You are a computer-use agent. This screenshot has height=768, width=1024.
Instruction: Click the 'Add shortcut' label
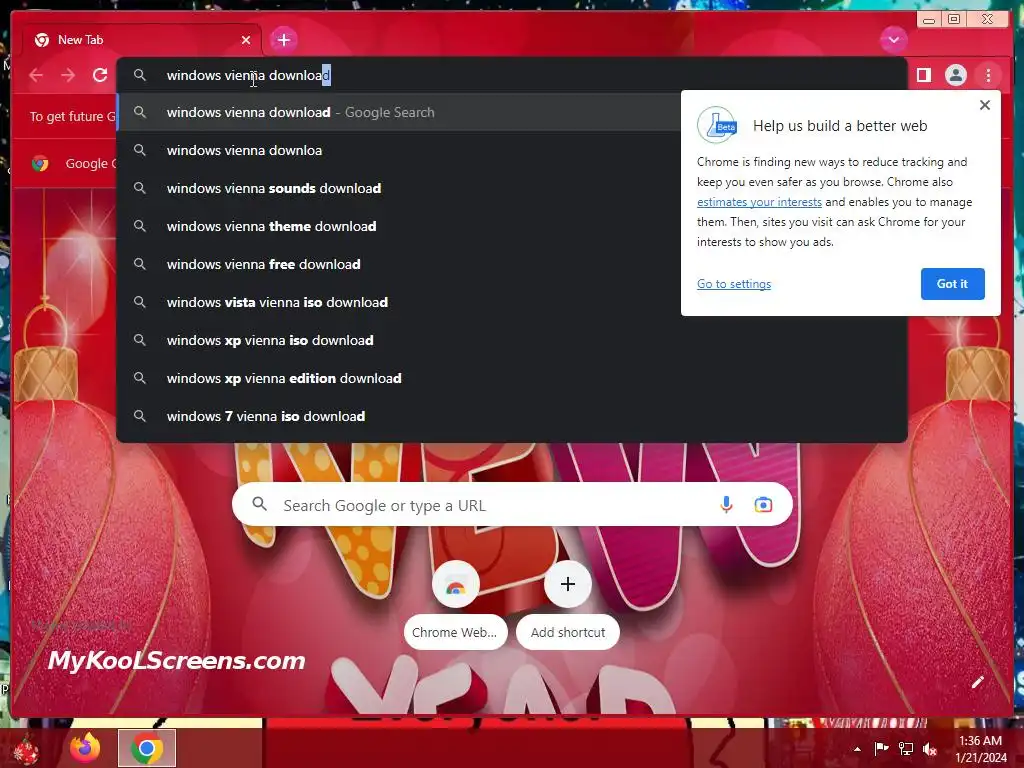coord(568,632)
